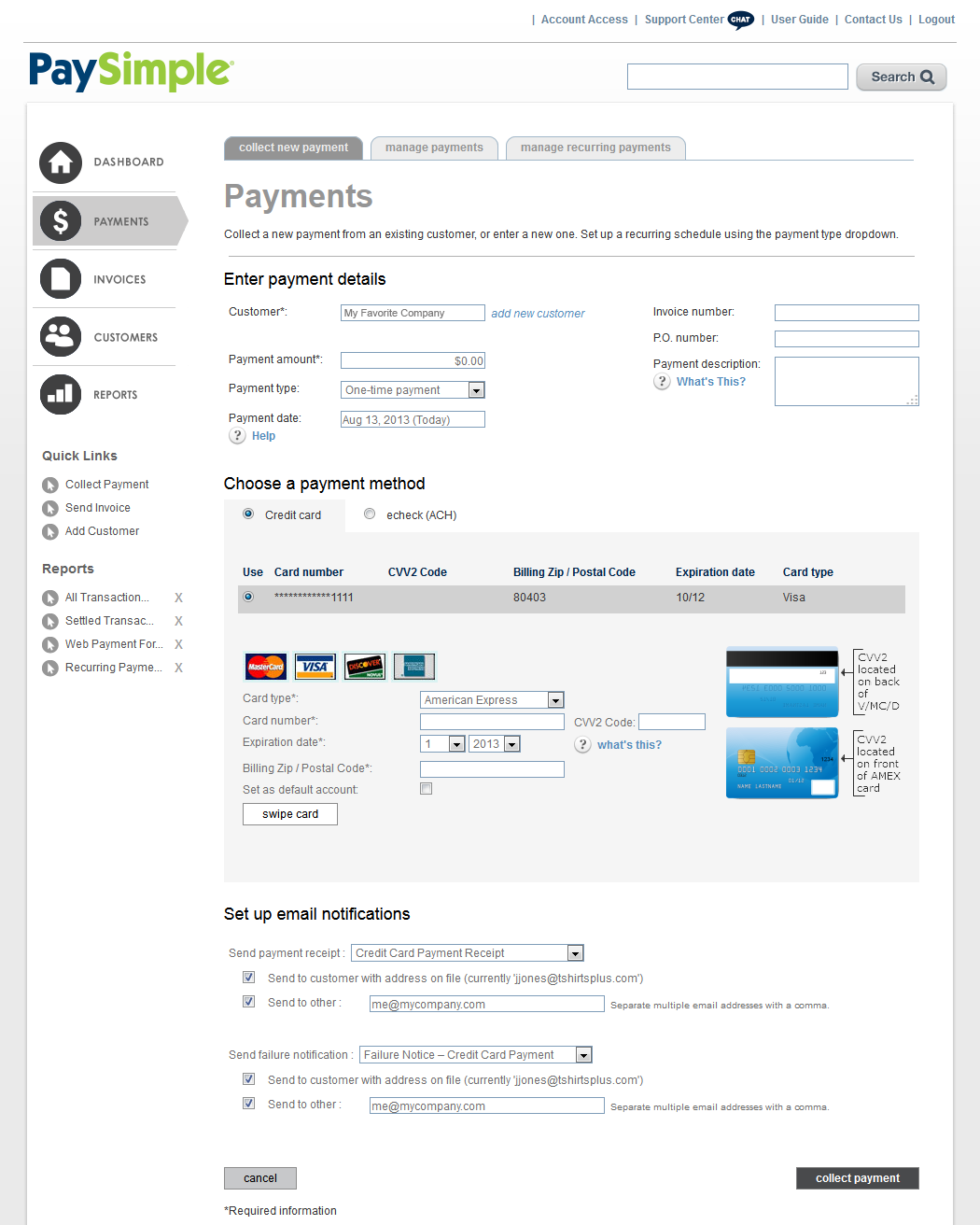Click the Customers people icon
Image resolution: width=980 pixels, height=1225 pixels.
click(60, 336)
